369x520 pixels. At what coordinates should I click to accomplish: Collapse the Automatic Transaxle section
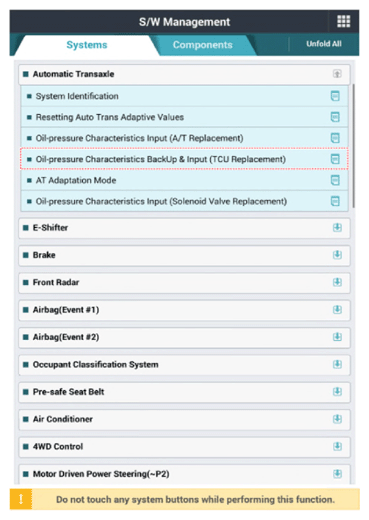(x=337, y=74)
